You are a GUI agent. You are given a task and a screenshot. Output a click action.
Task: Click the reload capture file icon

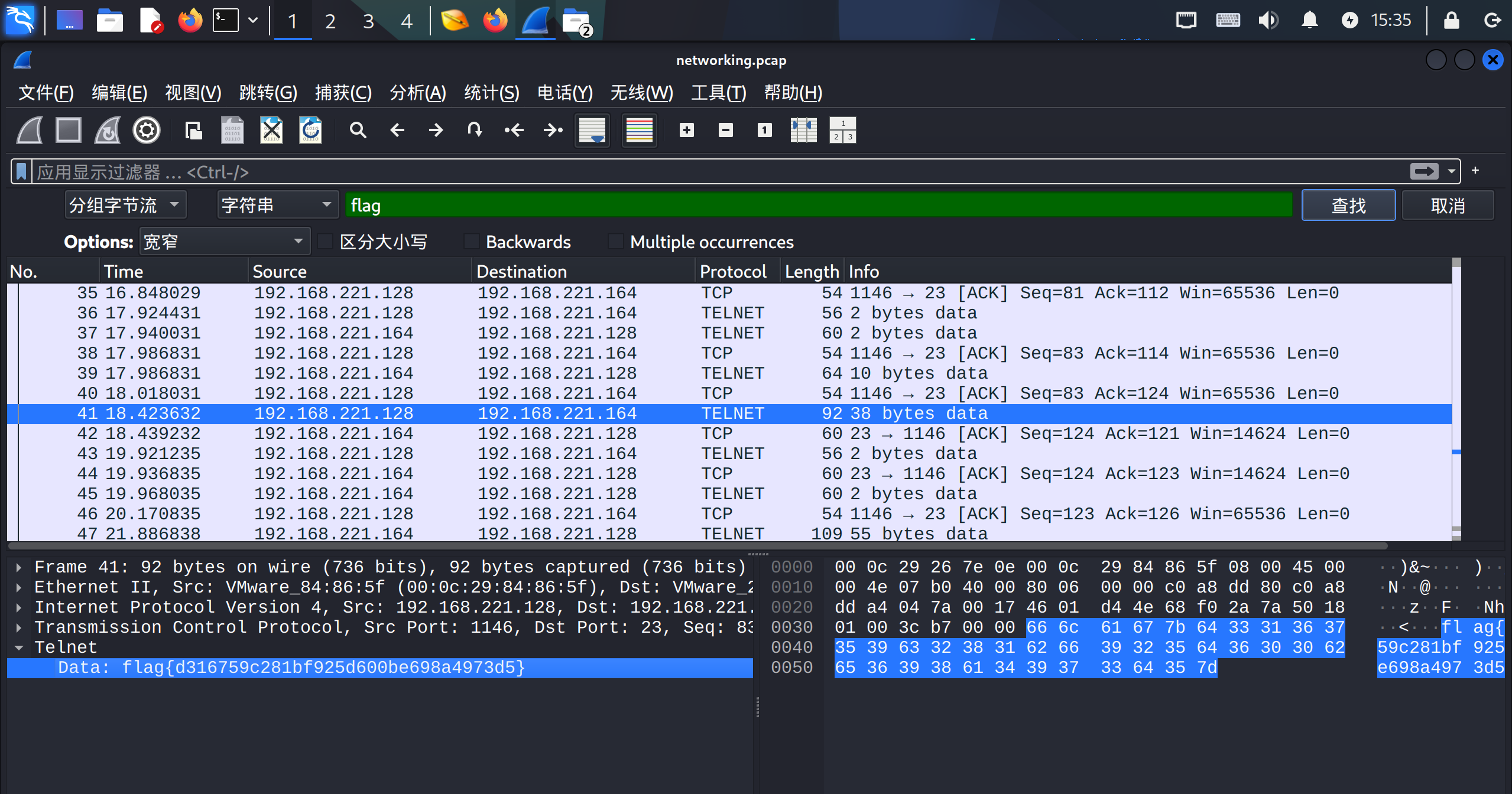(310, 130)
